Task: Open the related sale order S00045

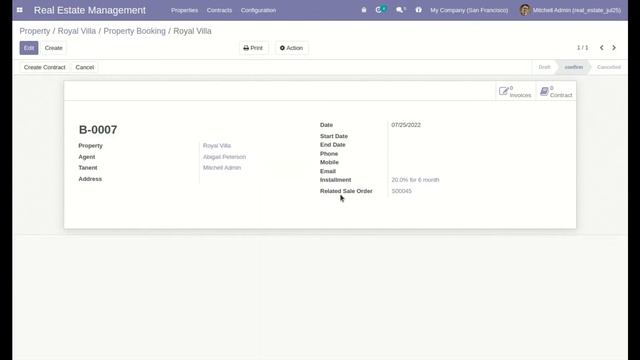Action: (x=401, y=191)
